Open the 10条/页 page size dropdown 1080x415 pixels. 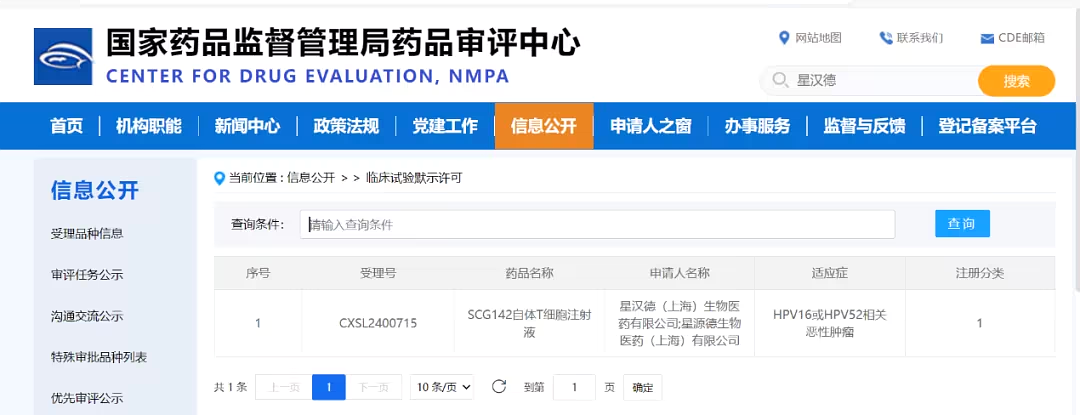point(442,387)
